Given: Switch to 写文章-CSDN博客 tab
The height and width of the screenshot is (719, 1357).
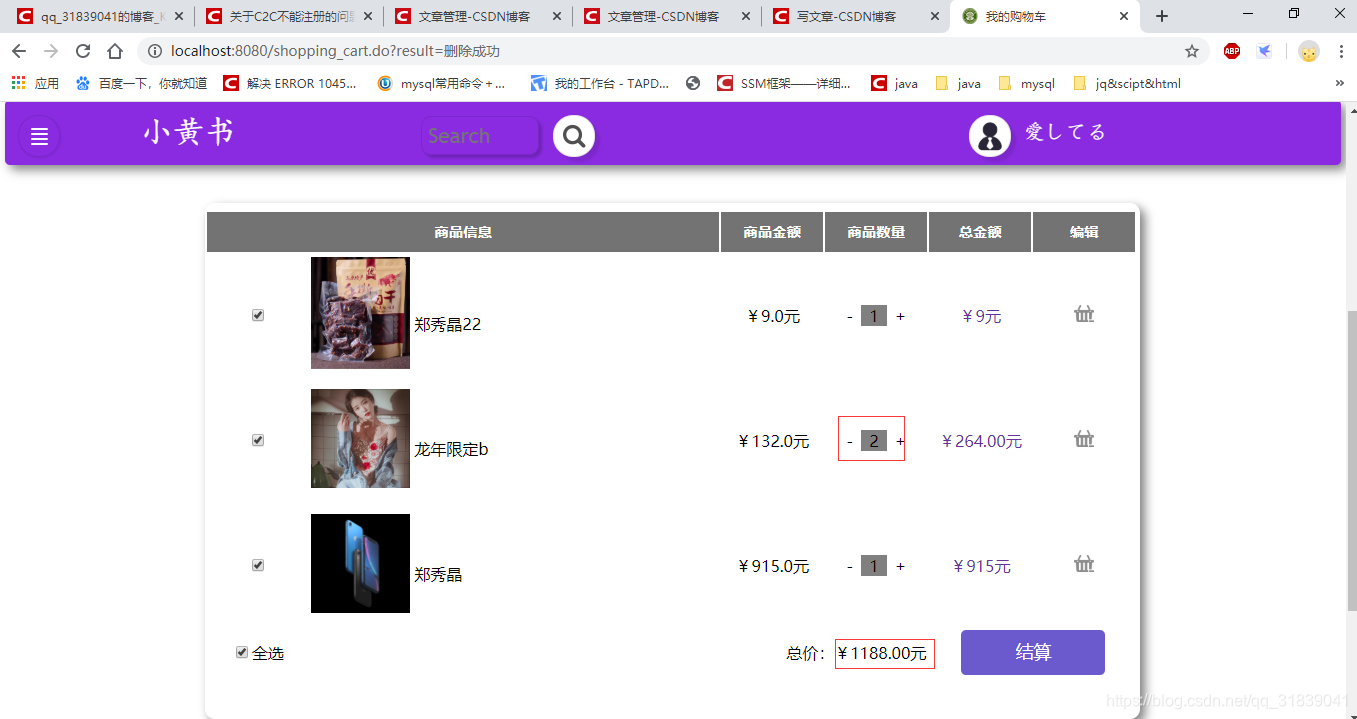Looking at the screenshot, I should 856,16.
